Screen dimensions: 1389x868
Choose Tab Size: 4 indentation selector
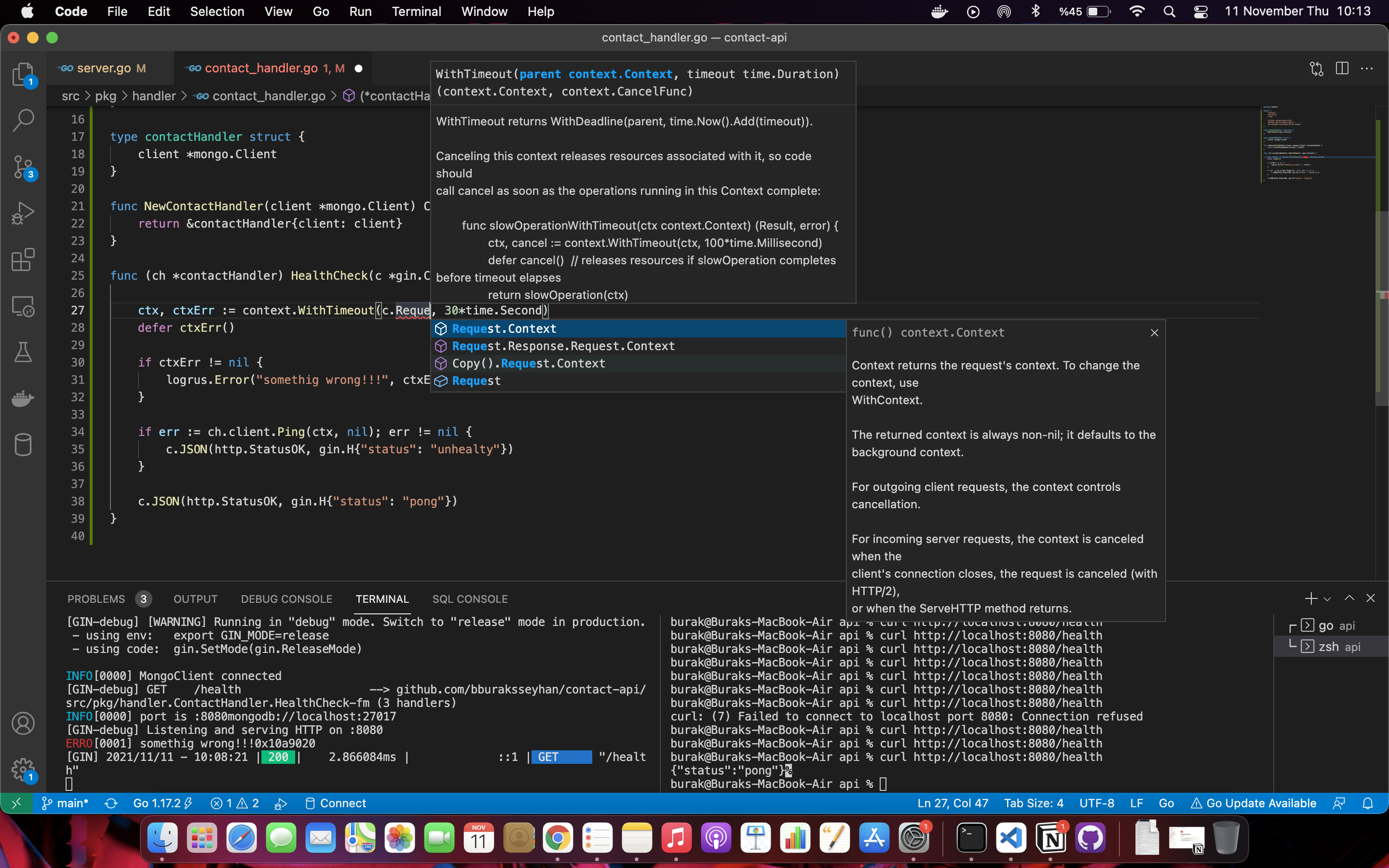pos(1033,803)
